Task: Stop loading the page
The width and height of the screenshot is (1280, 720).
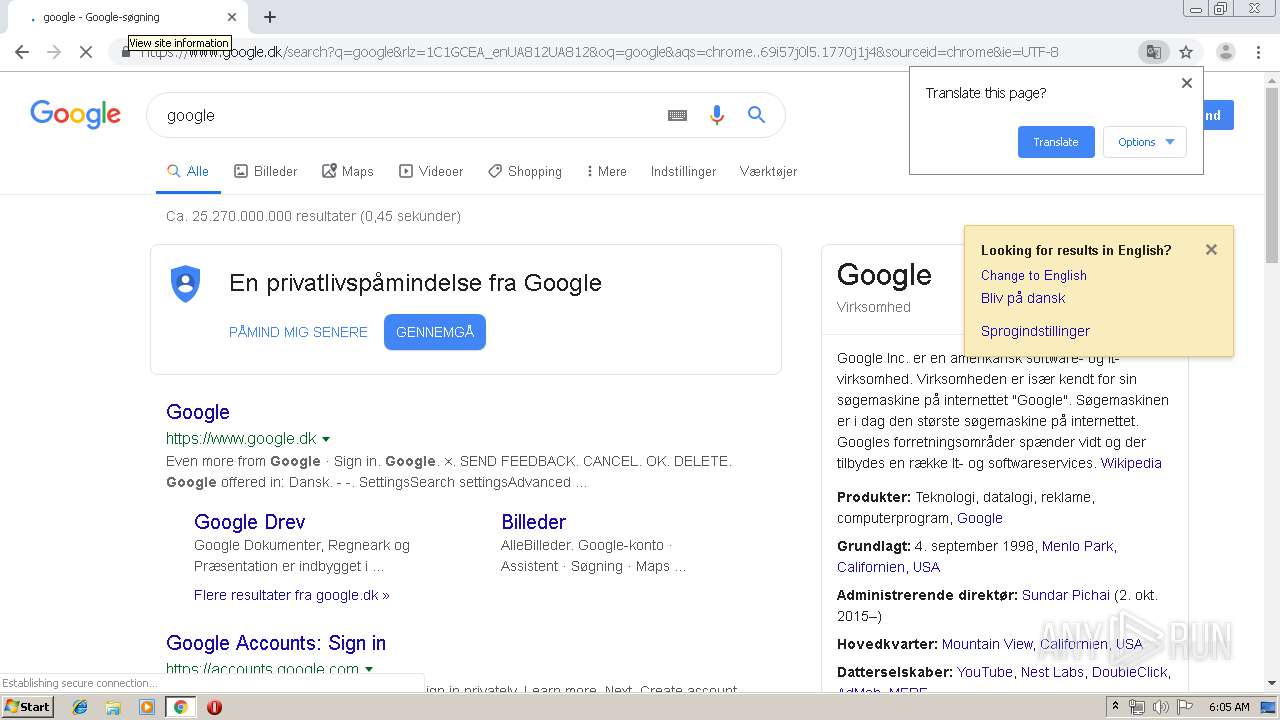Action: [x=86, y=52]
